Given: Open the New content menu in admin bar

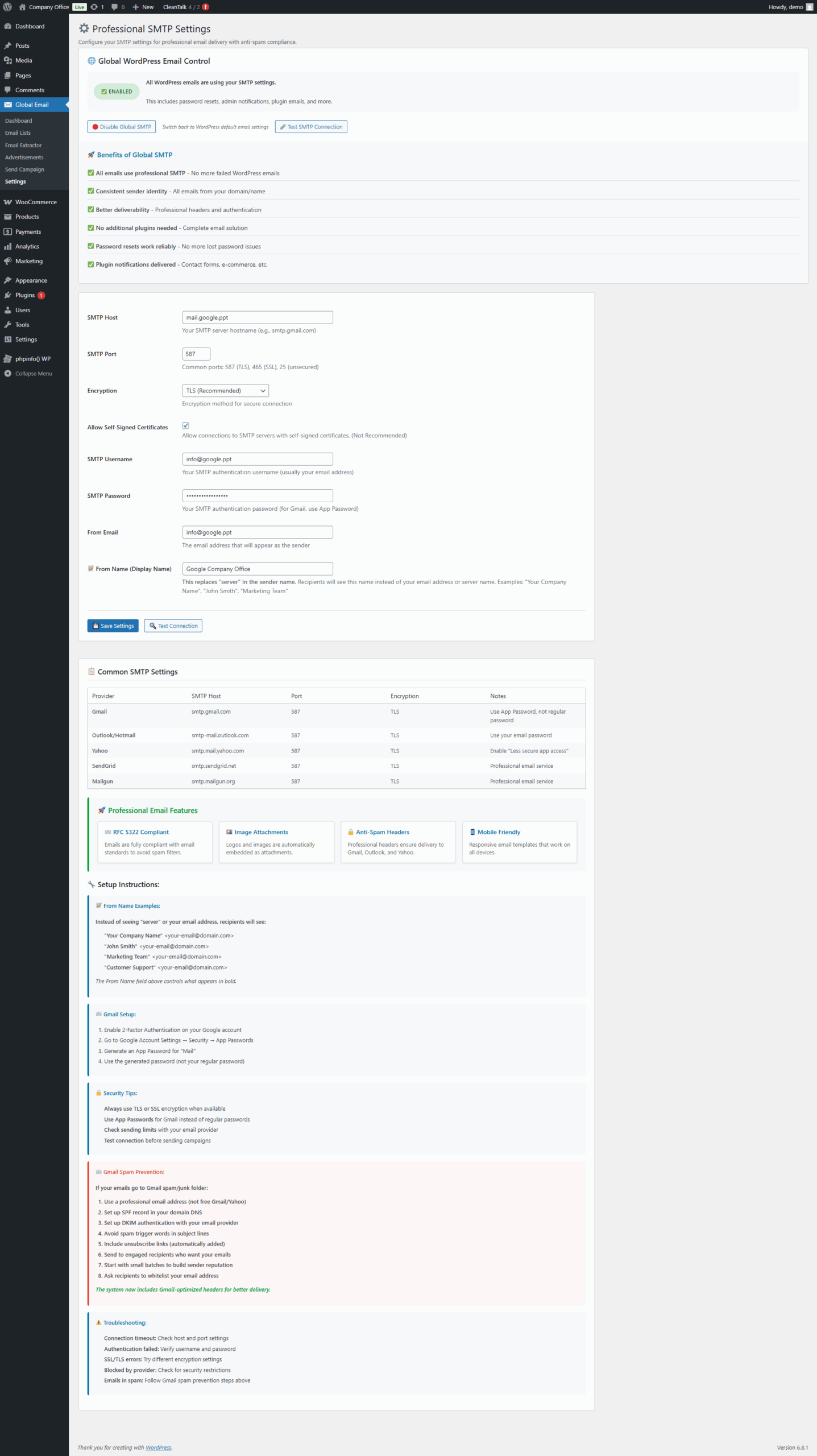Looking at the screenshot, I should coord(143,7).
